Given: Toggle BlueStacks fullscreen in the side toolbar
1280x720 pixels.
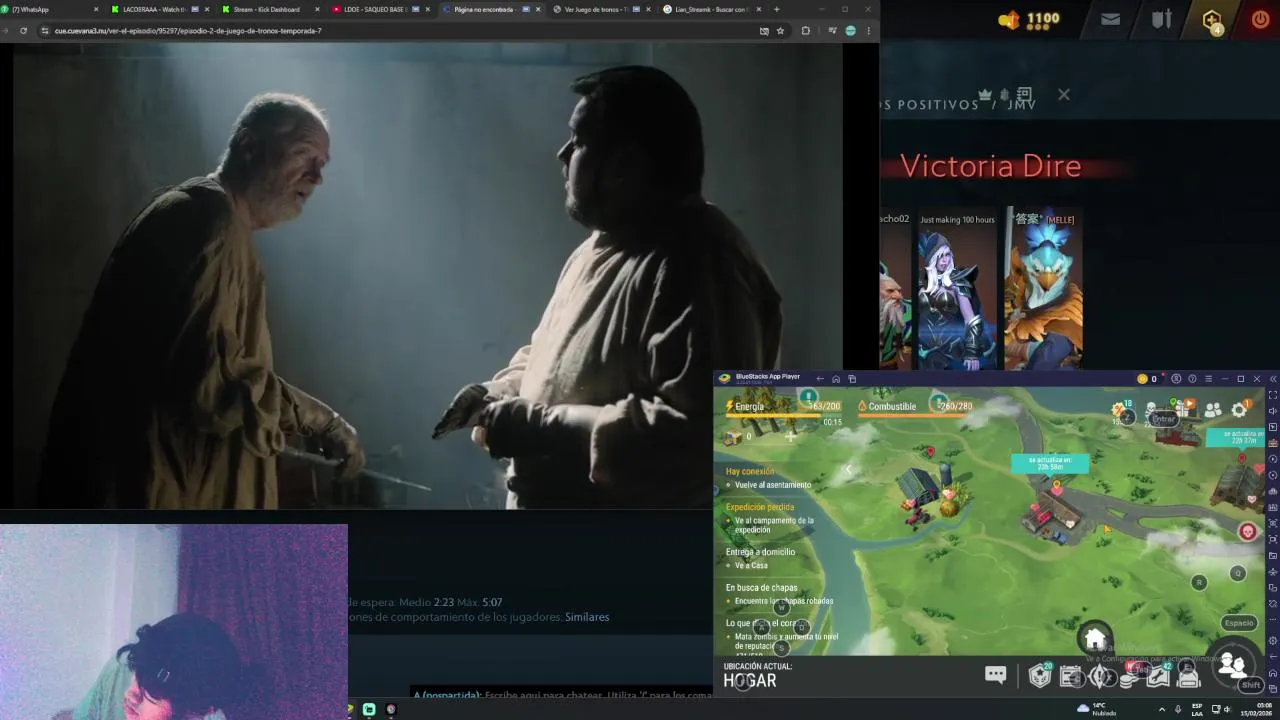Looking at the screenshot, I should pyautogui.click(x=1272, y=395).
